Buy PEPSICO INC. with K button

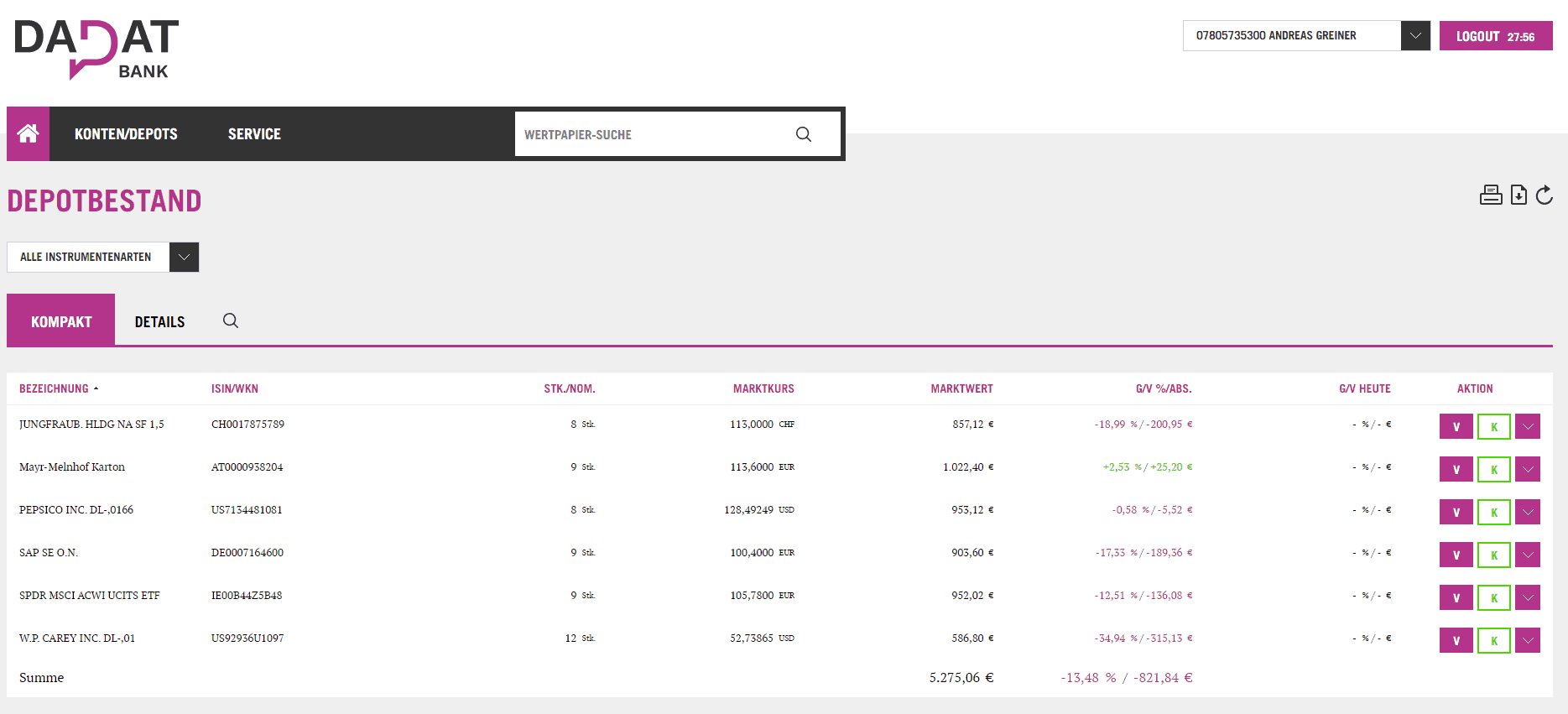pos(1493,512)
